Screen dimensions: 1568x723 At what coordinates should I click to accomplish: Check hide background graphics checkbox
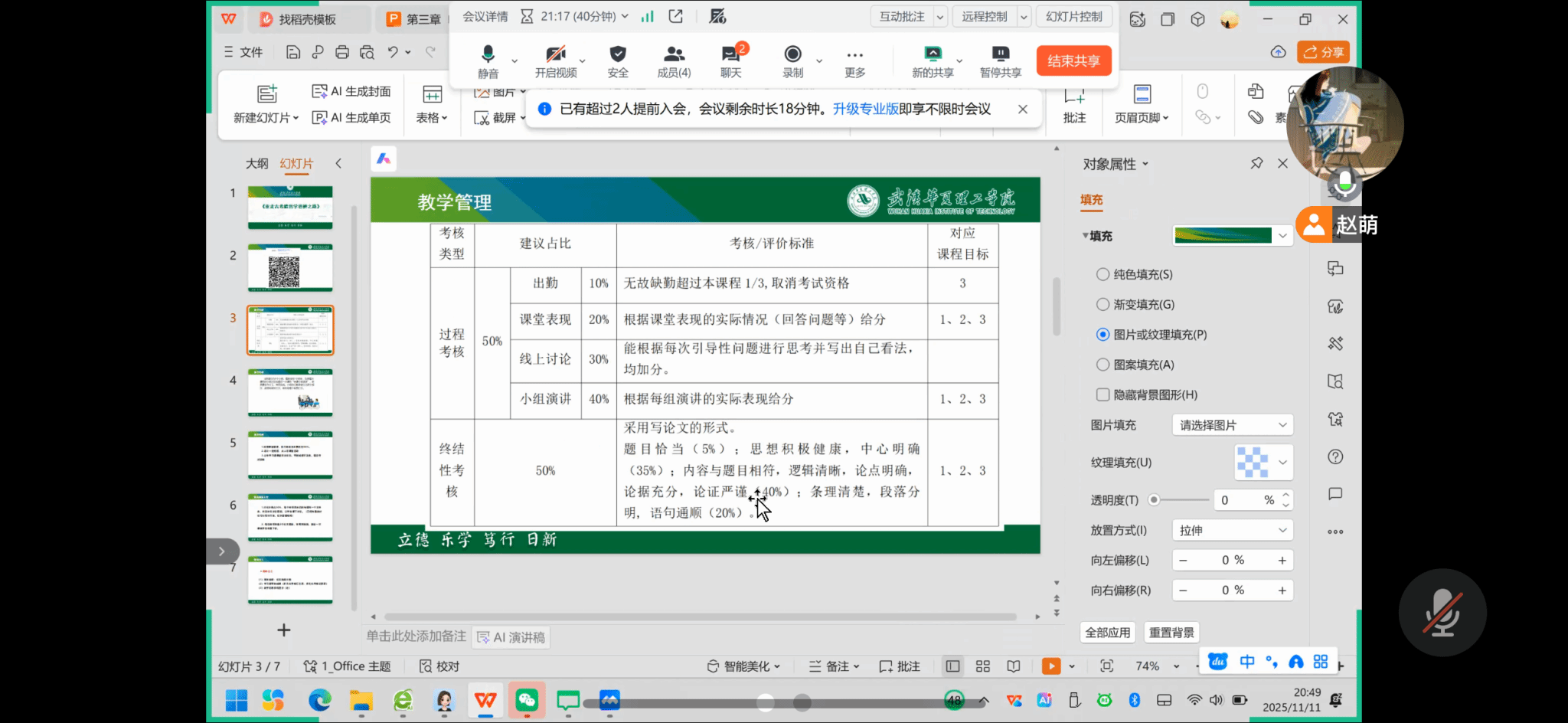coord(1102,394)
